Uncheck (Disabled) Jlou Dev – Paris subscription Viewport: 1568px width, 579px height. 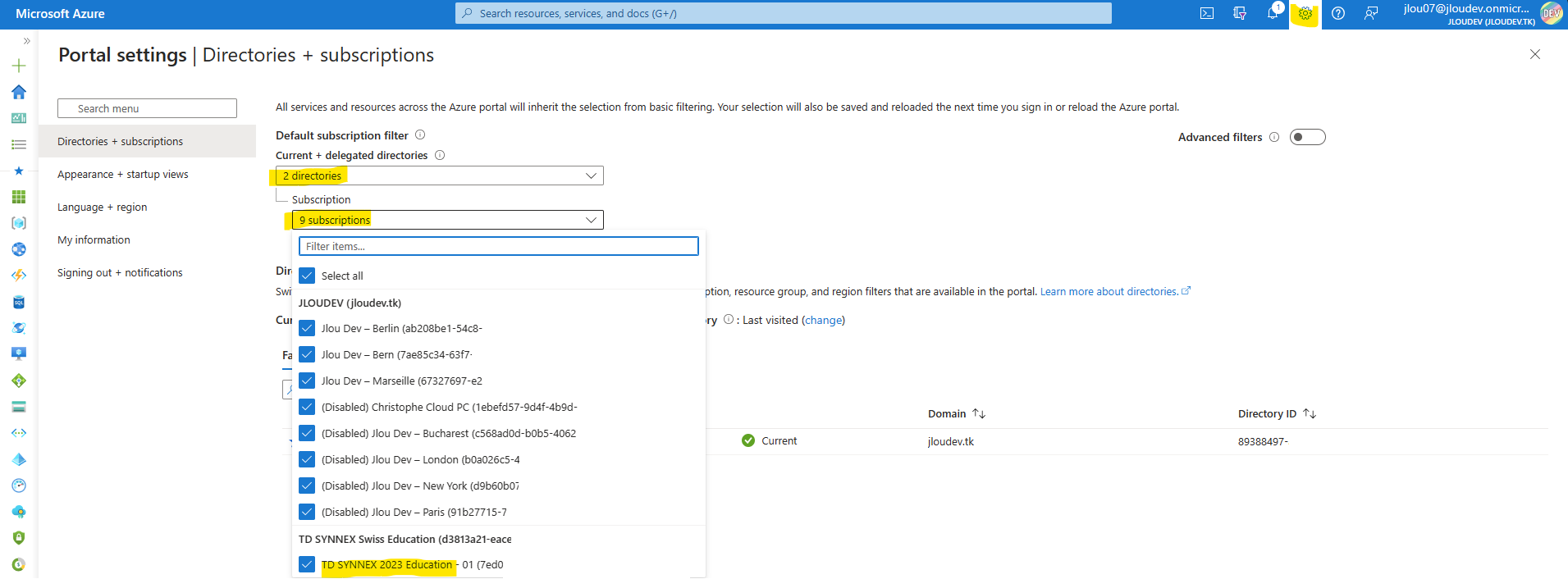click(x=307, y=512)
